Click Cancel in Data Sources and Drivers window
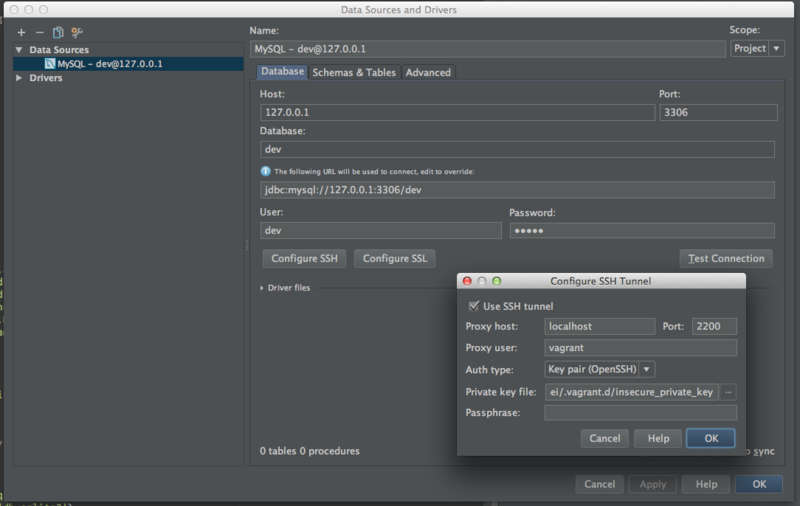Image resolution: width=800 pixels, height=506 pixels. [599, 484]
